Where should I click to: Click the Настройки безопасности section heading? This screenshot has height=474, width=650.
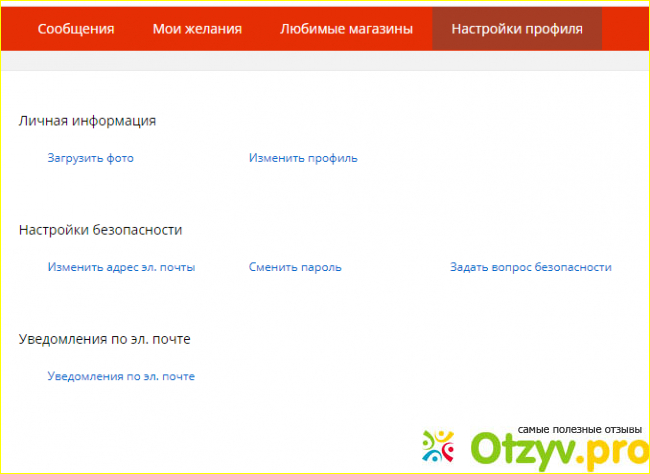click(100, 230)
